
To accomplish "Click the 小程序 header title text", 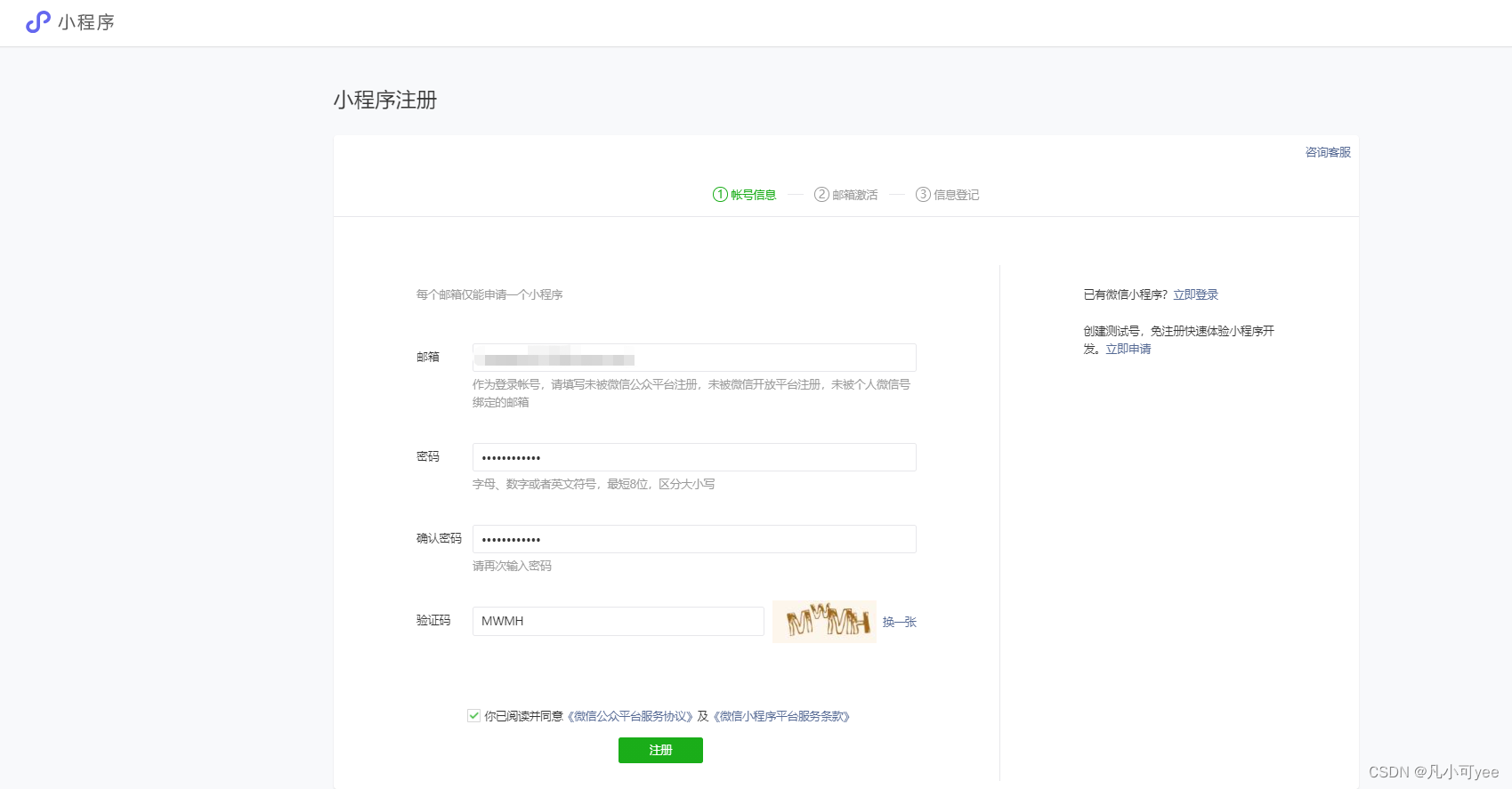I will click(x=86, y=22).
